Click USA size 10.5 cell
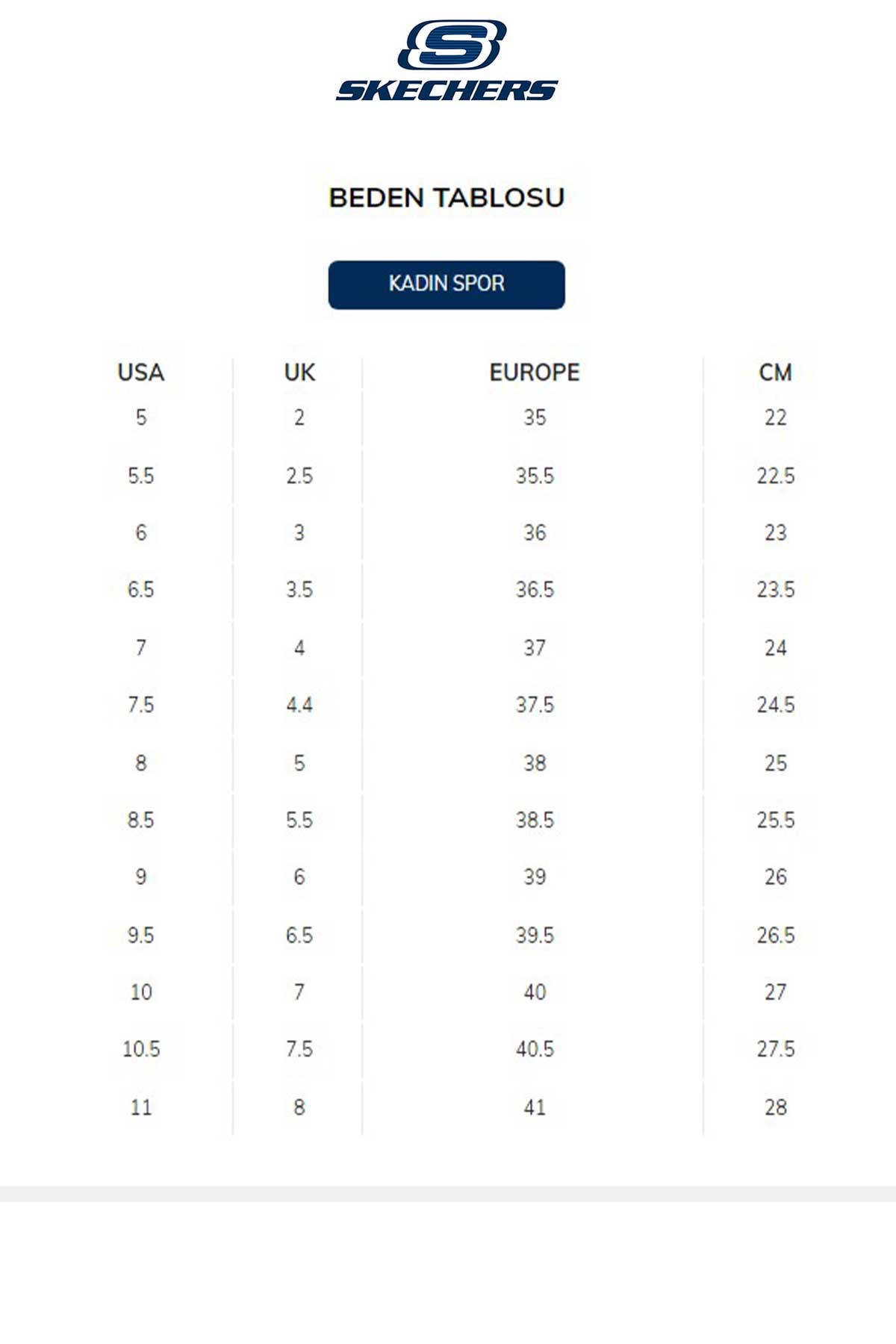The image size is (896, 1344). [140, 1049]
